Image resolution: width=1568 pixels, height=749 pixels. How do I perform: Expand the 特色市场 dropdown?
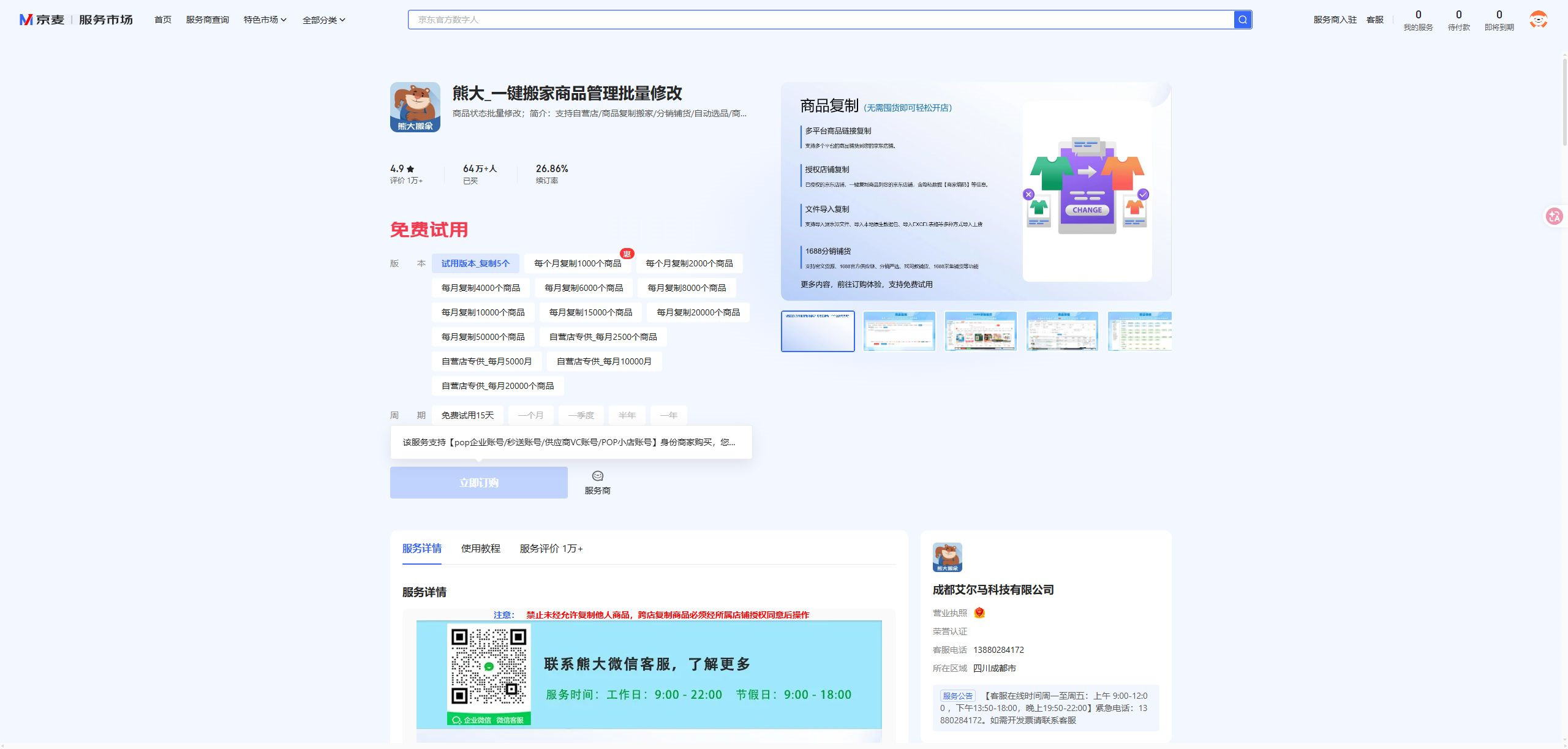[265, 20]
